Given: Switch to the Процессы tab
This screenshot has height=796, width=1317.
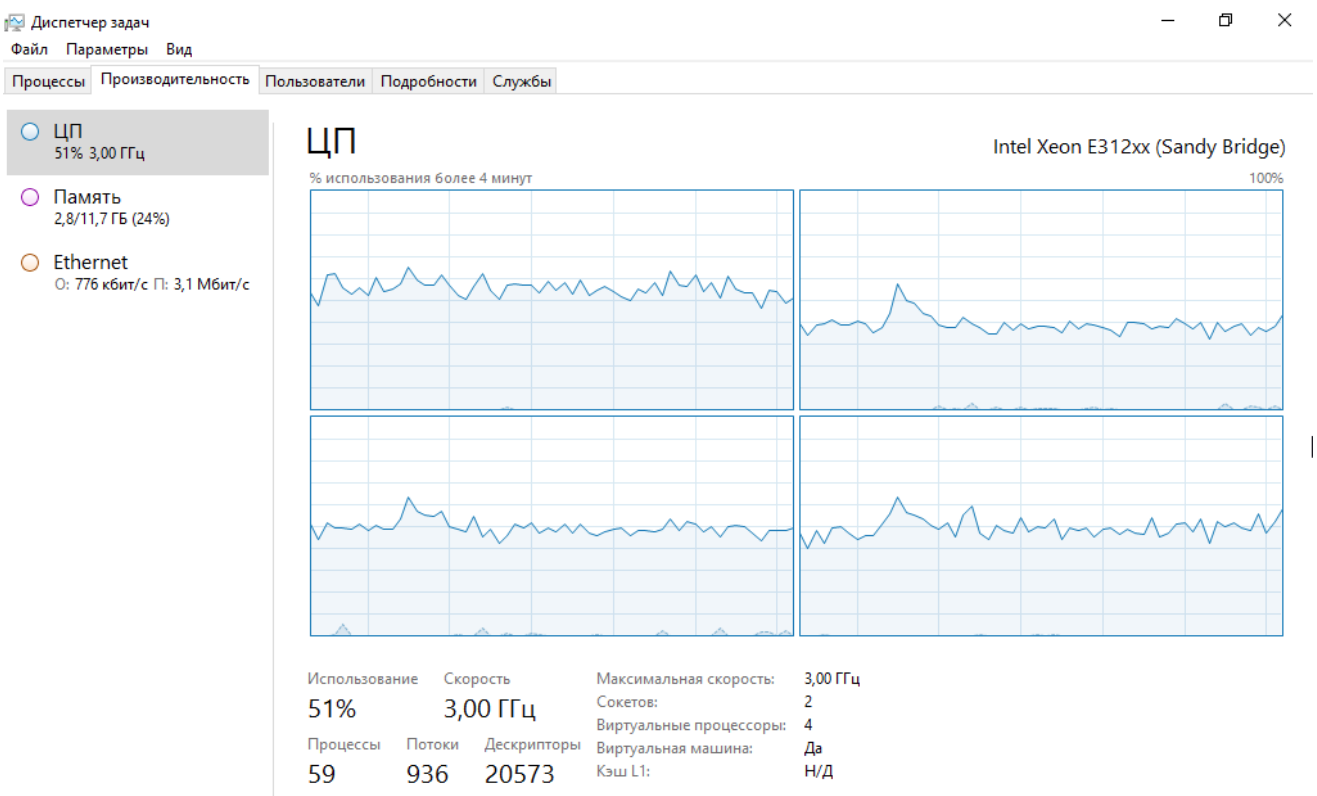Looking at the screenshot, I should coord(48,81).
